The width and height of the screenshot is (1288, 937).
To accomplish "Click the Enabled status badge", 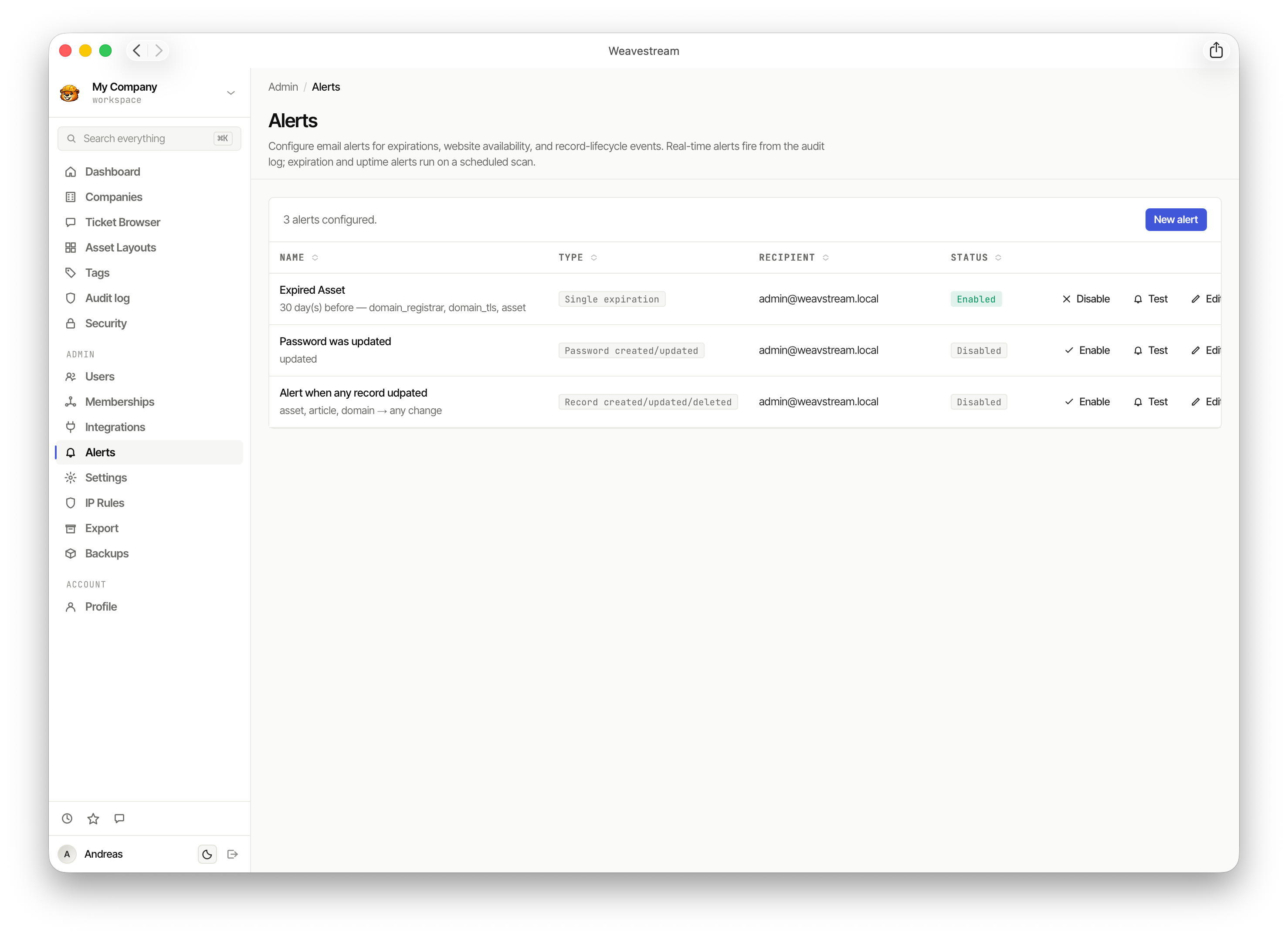I will (x=976, y=299).
